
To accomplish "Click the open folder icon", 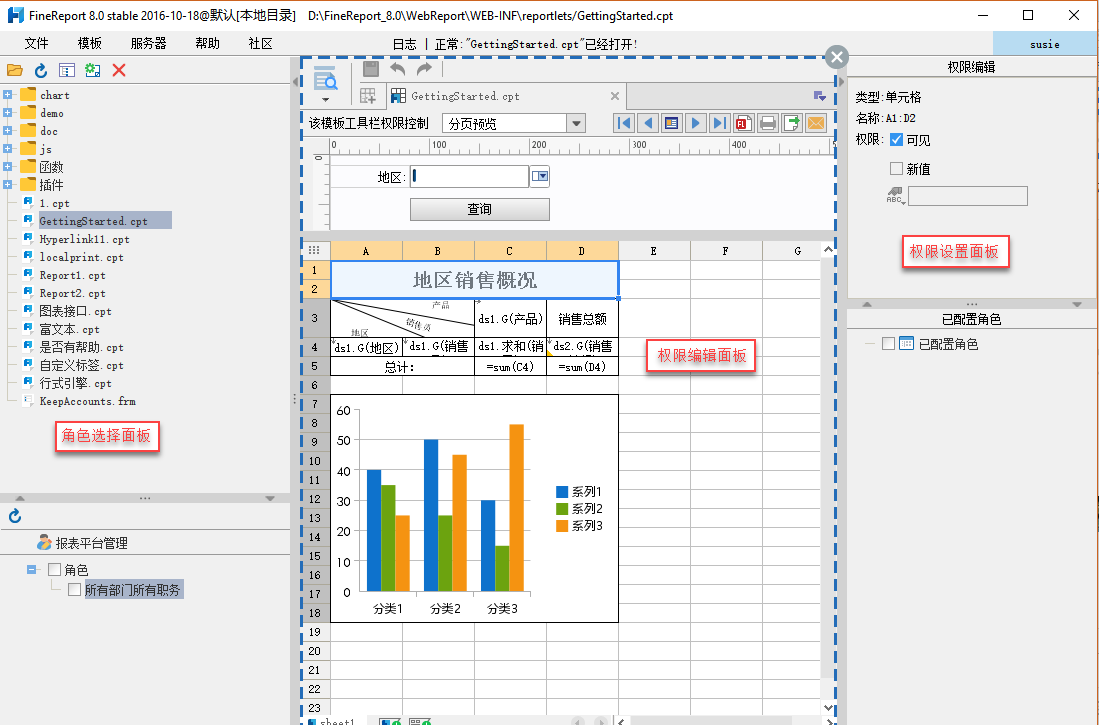I will tap(14, 70).
